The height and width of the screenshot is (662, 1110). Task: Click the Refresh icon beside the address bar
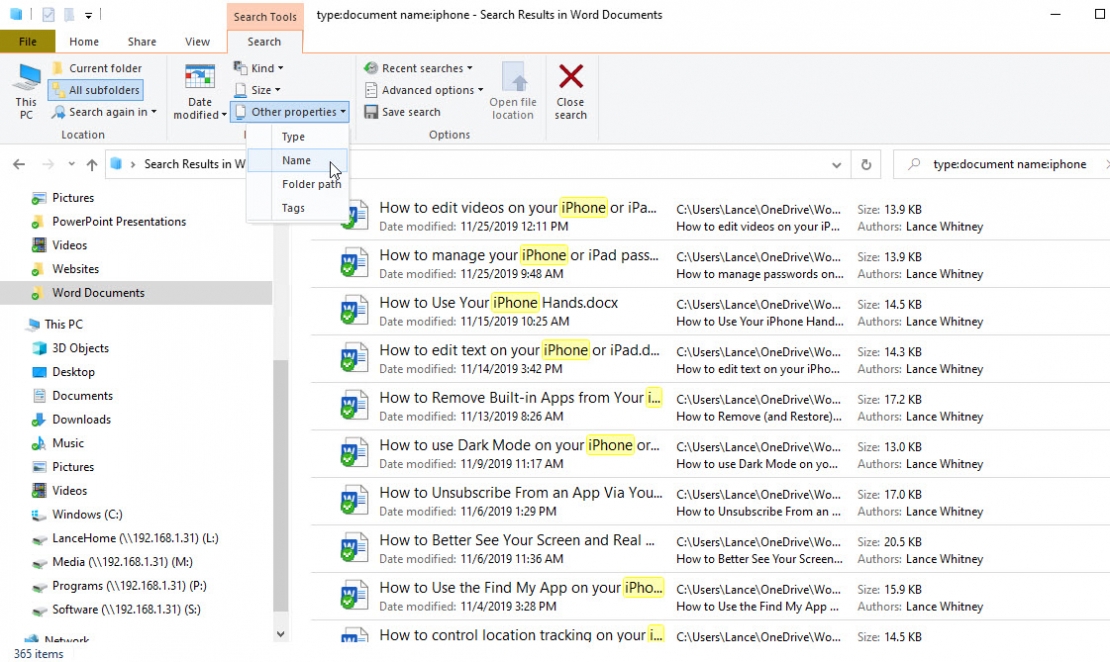(866, 163)
